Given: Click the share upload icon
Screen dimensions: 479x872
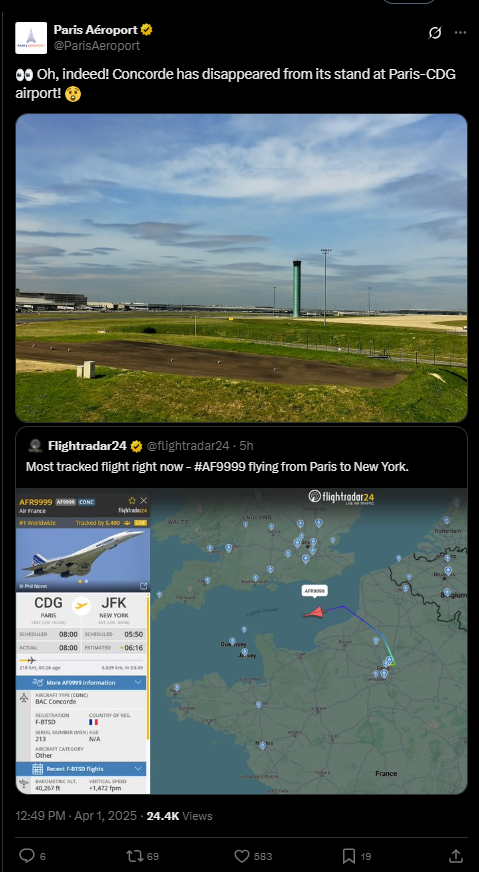Looking at the screenshot, I should [x=456, y=855].
